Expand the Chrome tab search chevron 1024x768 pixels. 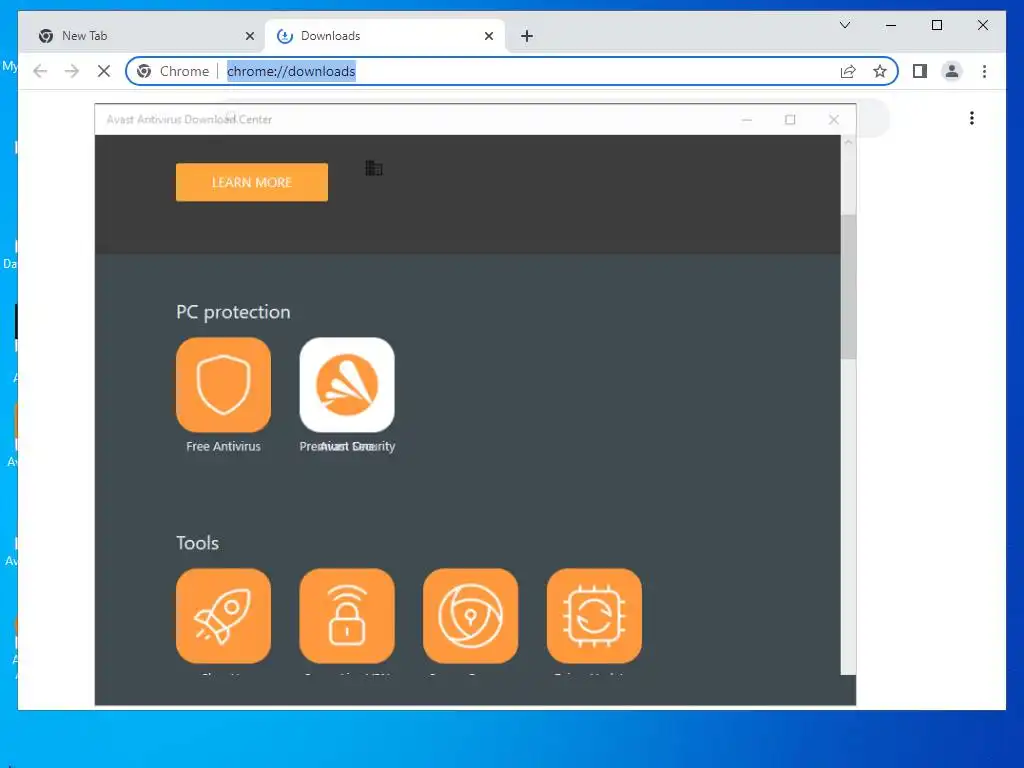(844, 25)
